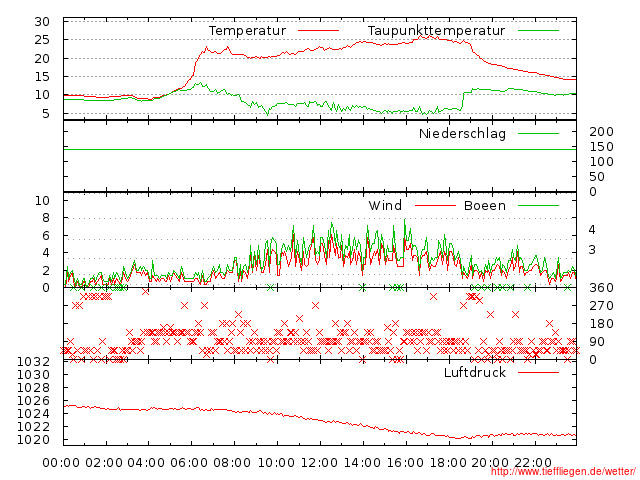Click the Boeen legend label
Viewport: 640px width, 480px height.
485,206
